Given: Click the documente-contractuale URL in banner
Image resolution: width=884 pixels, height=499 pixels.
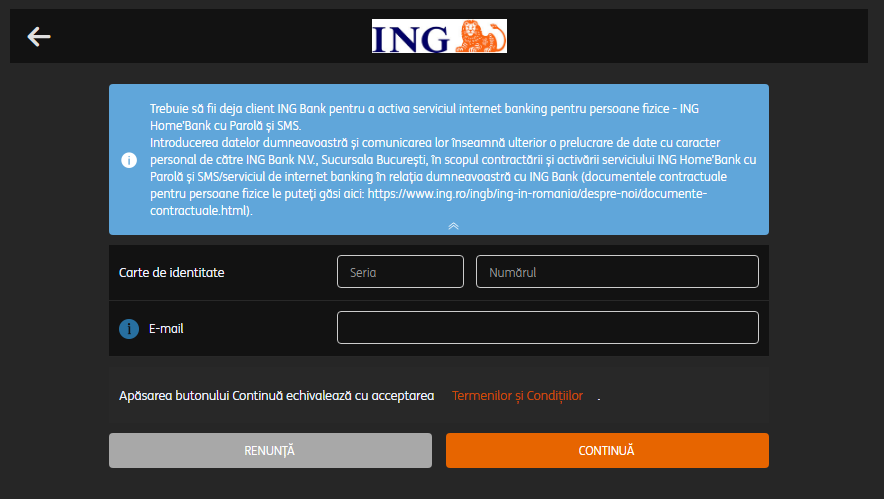Looking at the screenshot, I should point(428,202).
